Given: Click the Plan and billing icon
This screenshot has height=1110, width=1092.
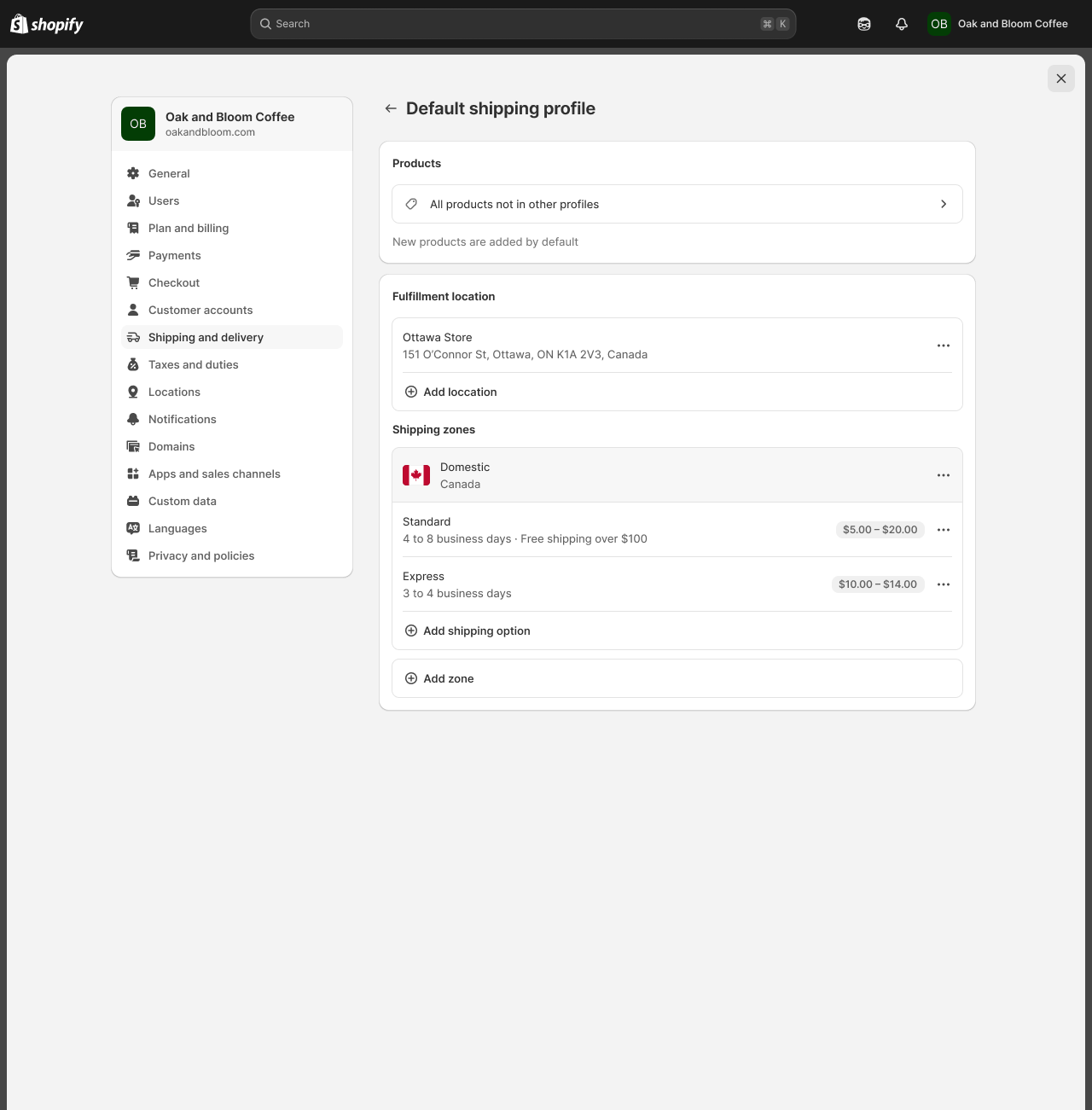Looking at the screenshot, I should coord(133,228).
